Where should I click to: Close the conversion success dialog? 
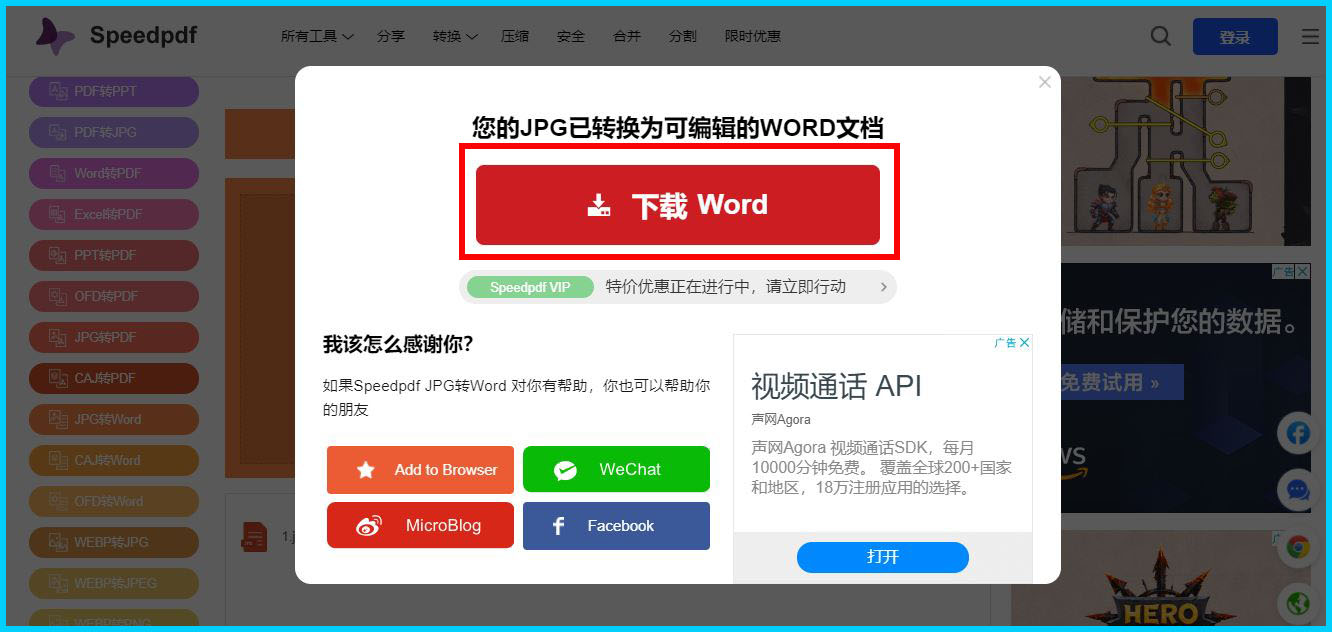coord(1045,82)
